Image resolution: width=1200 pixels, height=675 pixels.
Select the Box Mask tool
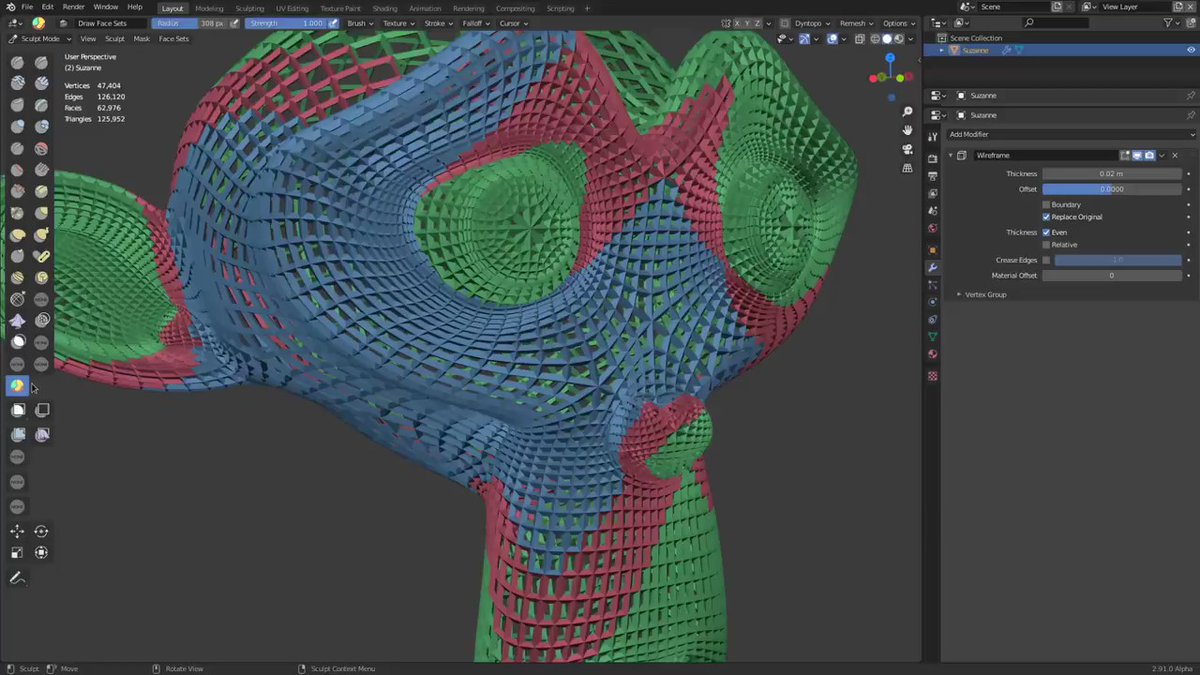click(17, 410)
